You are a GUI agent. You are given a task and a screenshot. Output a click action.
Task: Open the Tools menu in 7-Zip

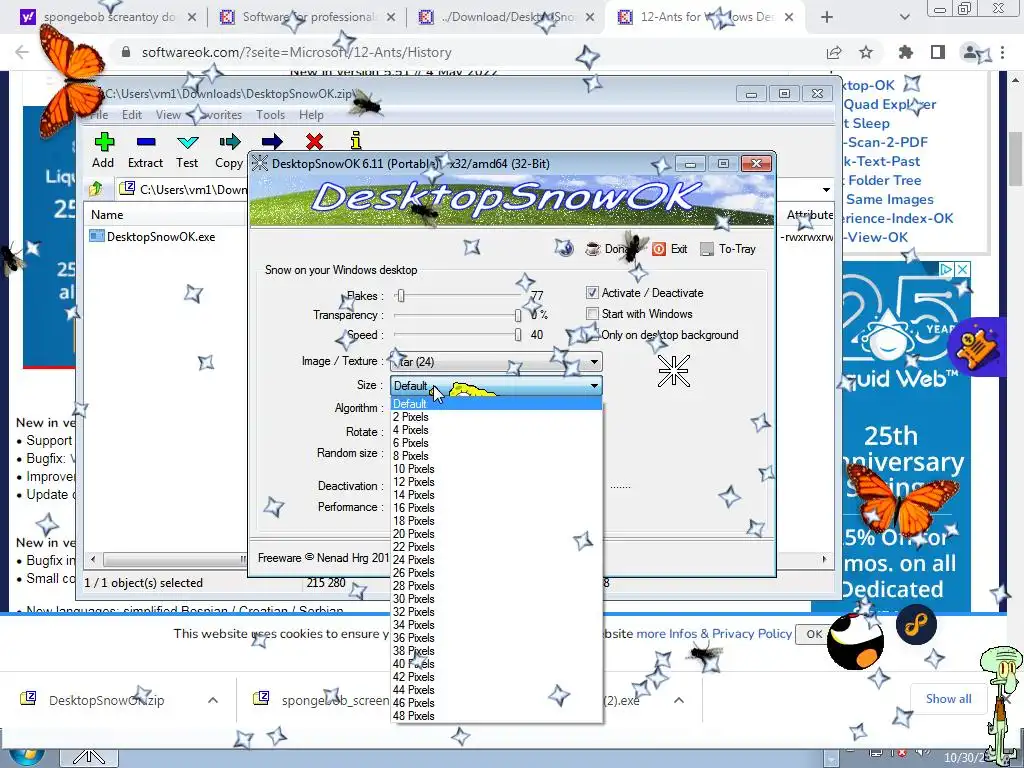pyautogui.click(x=270, y=115)
